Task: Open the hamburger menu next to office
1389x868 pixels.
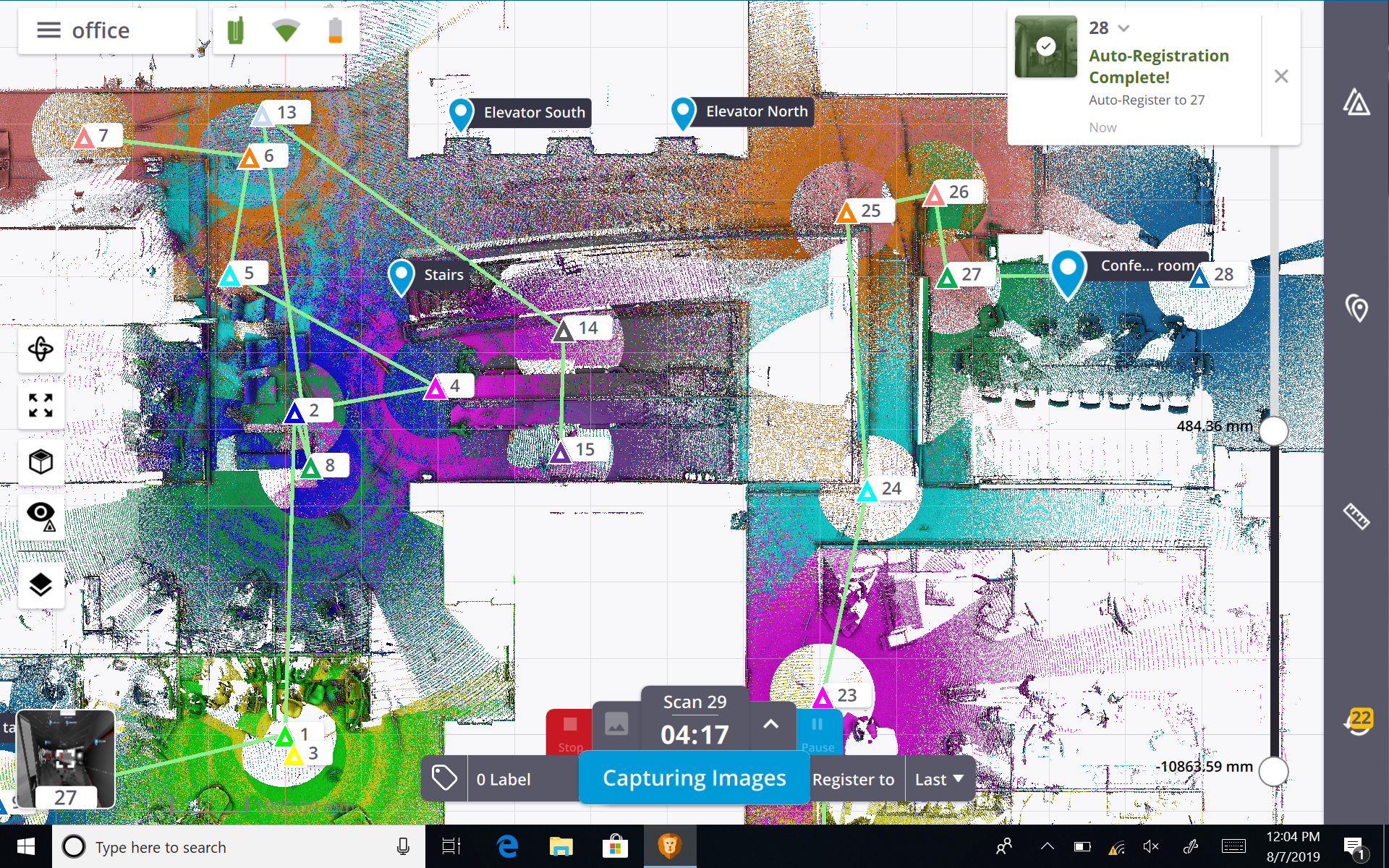Action: coord(48,30)
